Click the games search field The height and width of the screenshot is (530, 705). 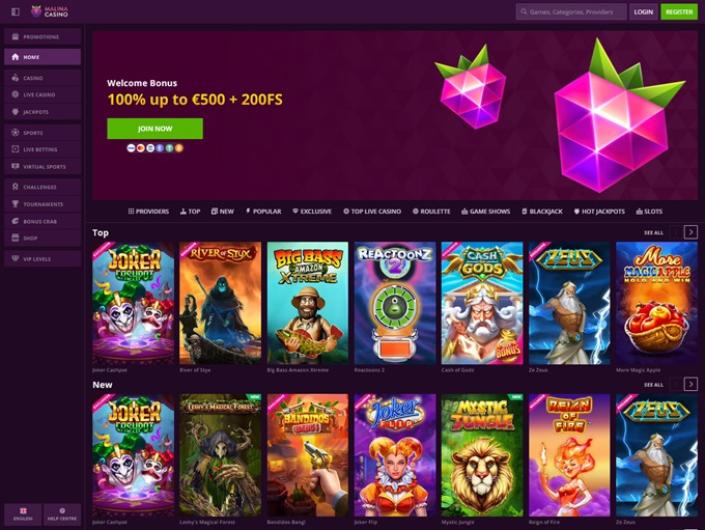[x=571, y=12]
